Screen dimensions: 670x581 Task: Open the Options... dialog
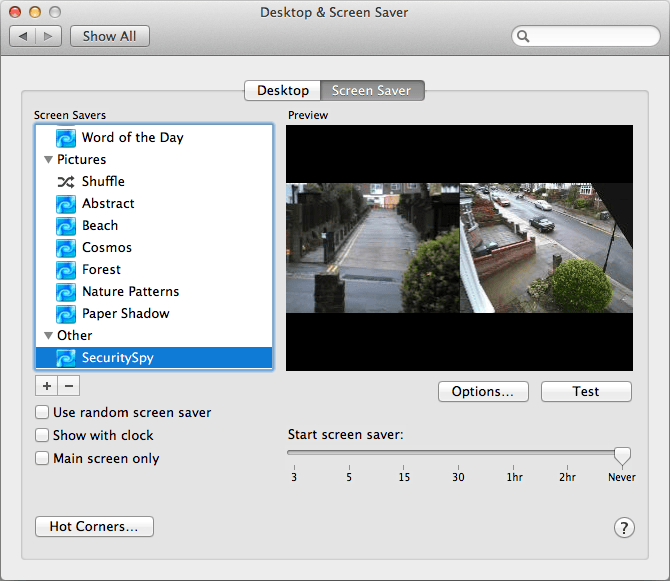(483, 392)
